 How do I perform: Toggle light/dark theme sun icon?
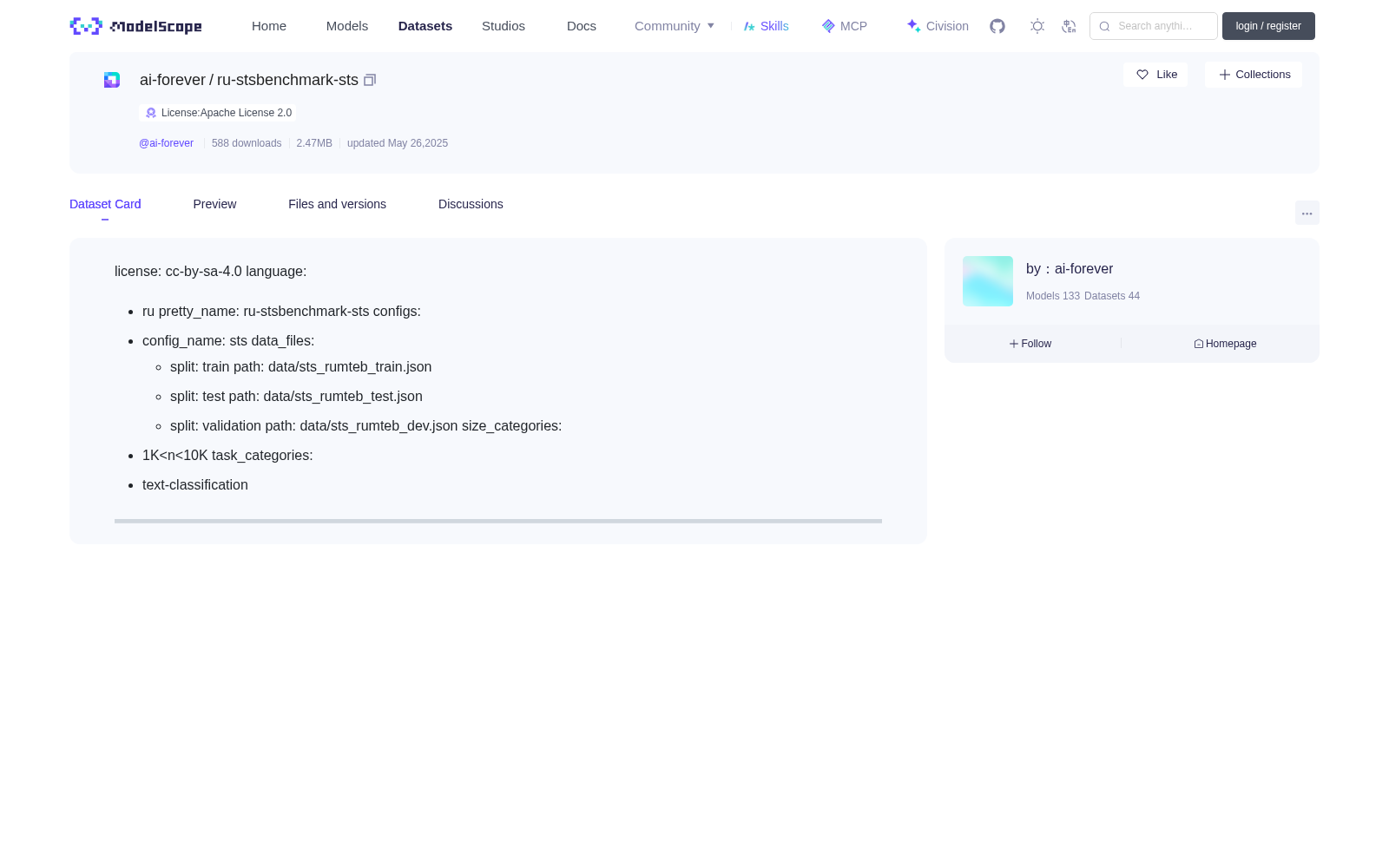1037,26
